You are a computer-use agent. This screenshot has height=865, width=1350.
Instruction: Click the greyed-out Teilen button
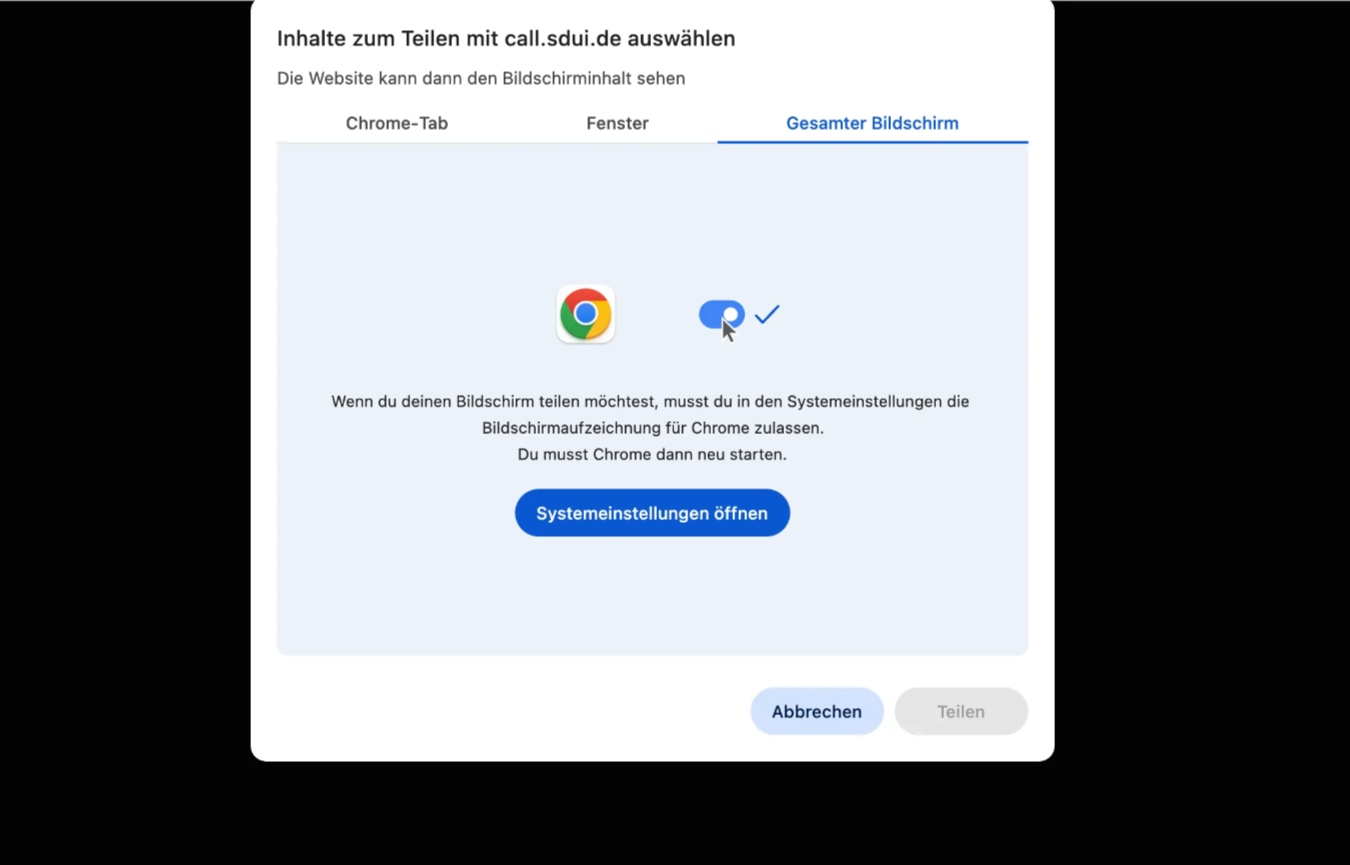pos(961,711)
